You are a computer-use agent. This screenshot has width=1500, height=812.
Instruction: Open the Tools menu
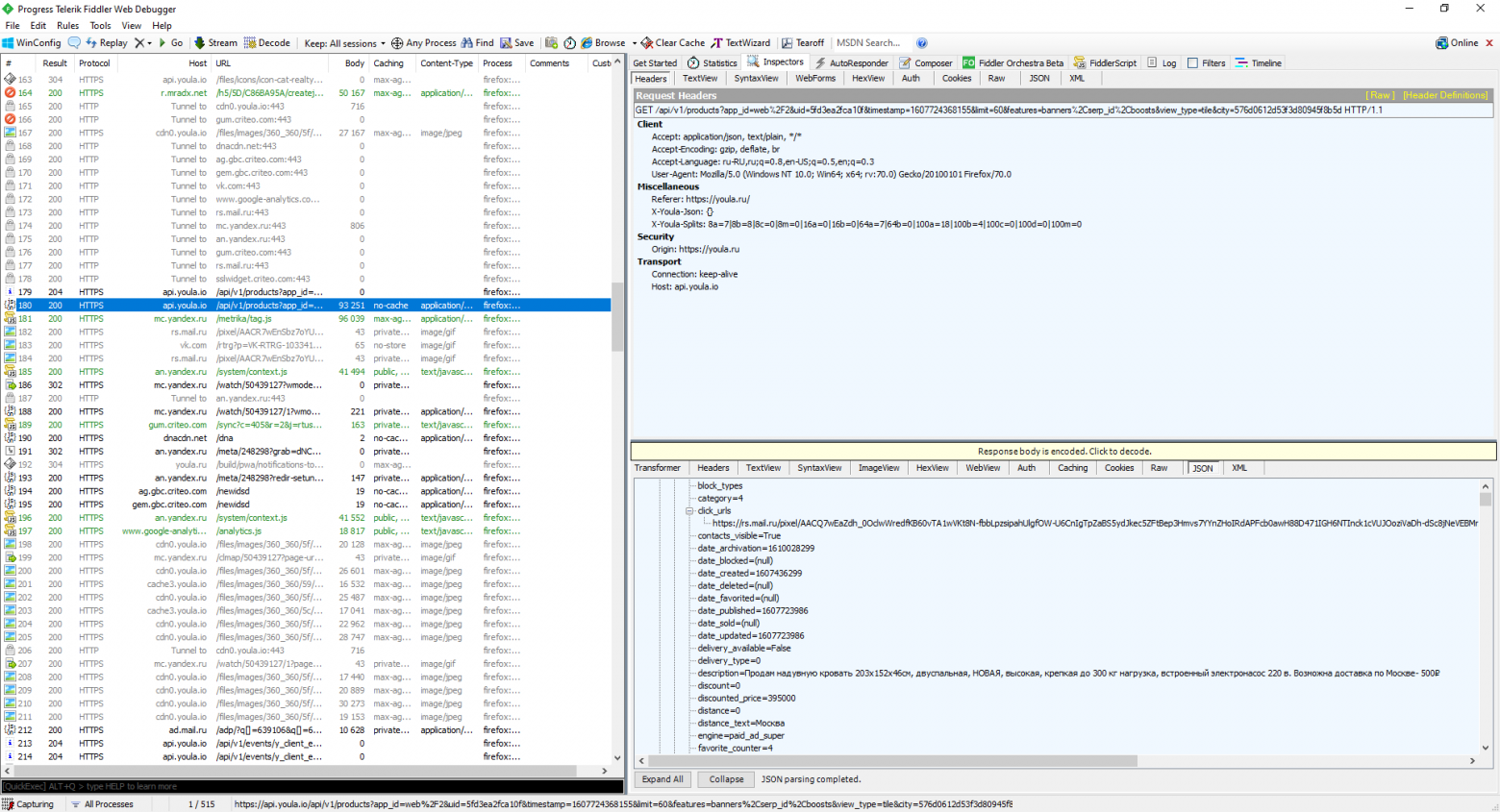pyautogui.click(x=100, y=26)
